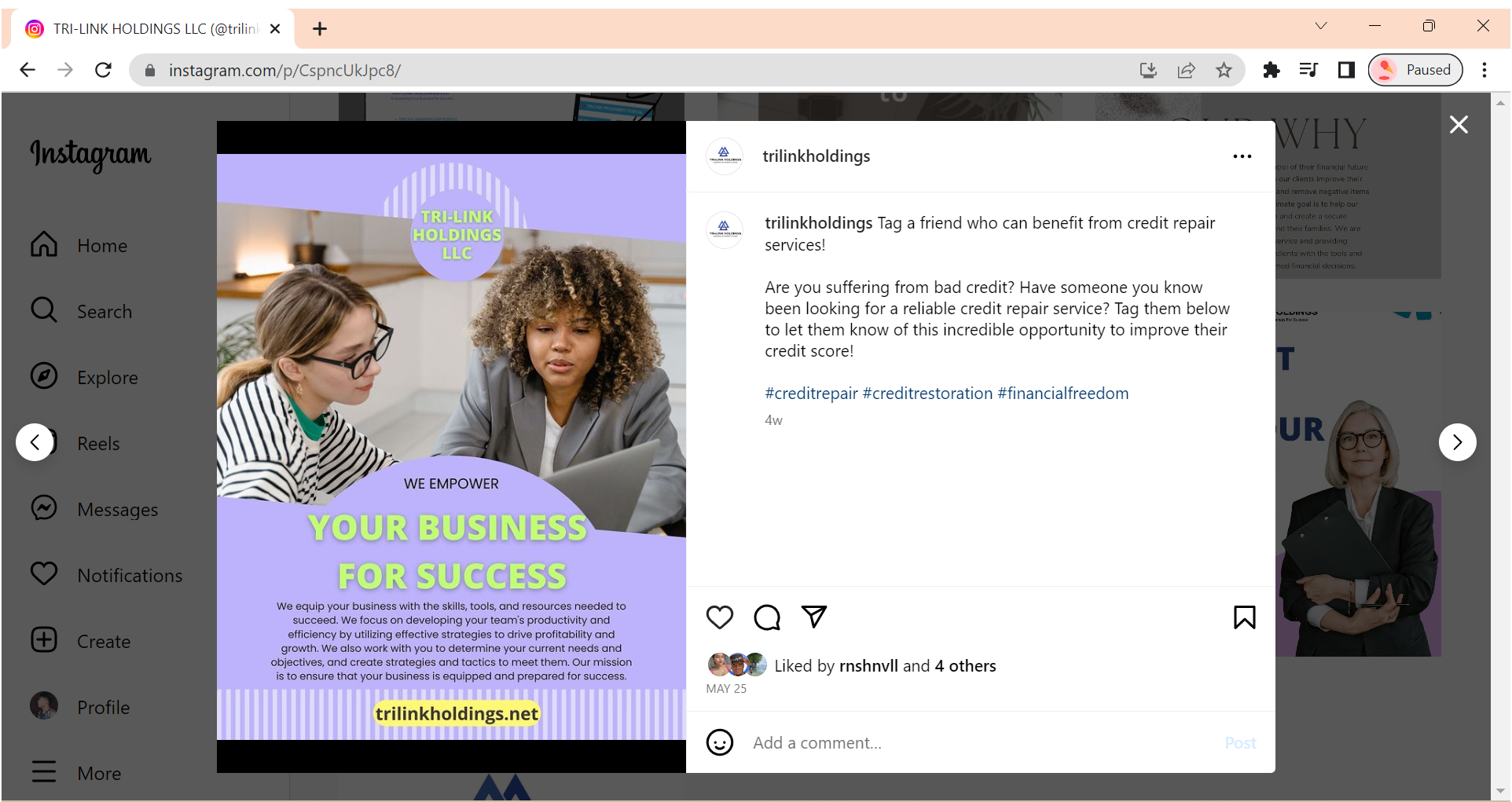1512x802 pixels.
Task: Go back in browser history
Action: click(28, 70)
